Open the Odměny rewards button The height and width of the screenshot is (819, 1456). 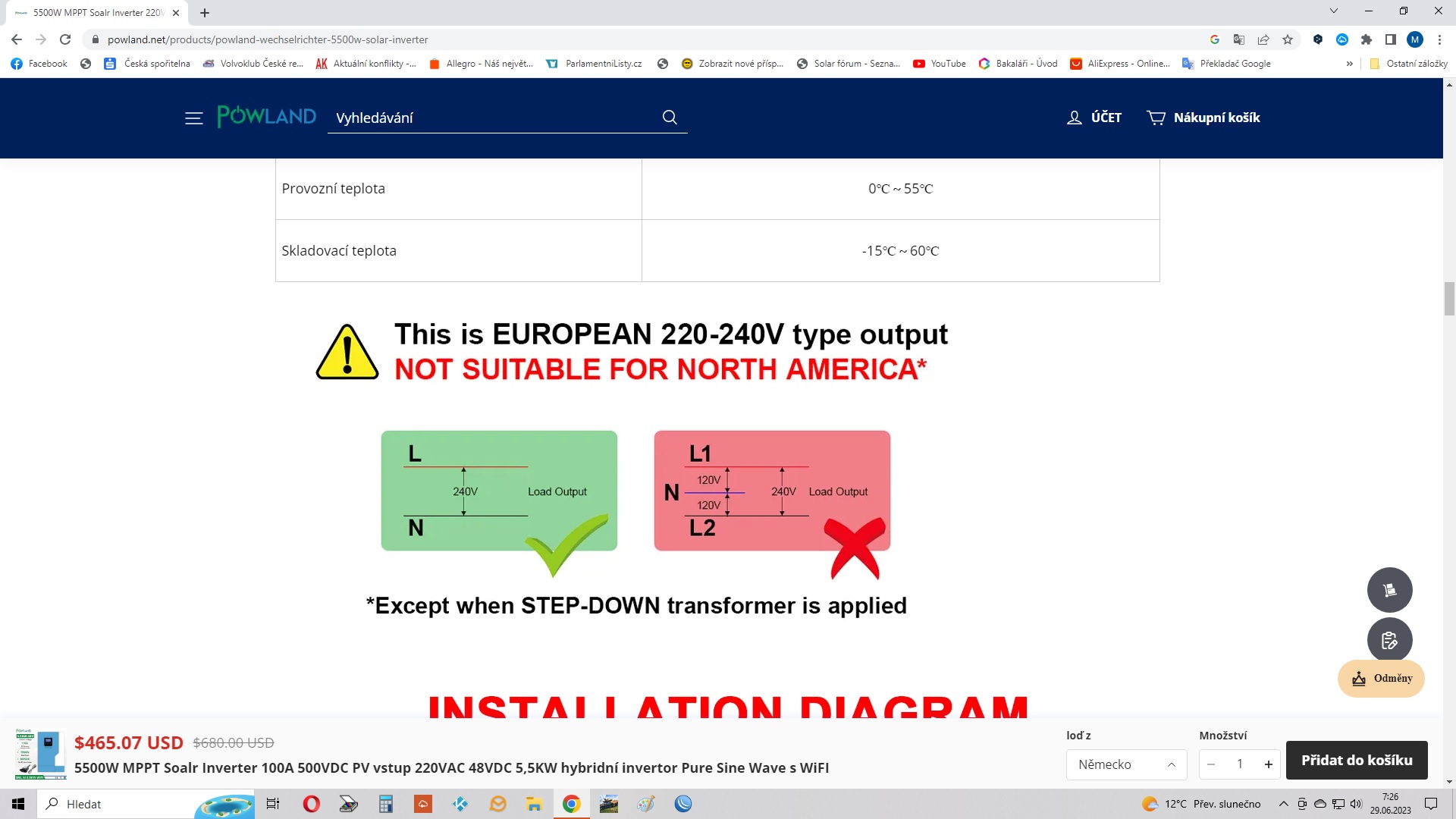pyautogui.click(x=1381, y=678)
